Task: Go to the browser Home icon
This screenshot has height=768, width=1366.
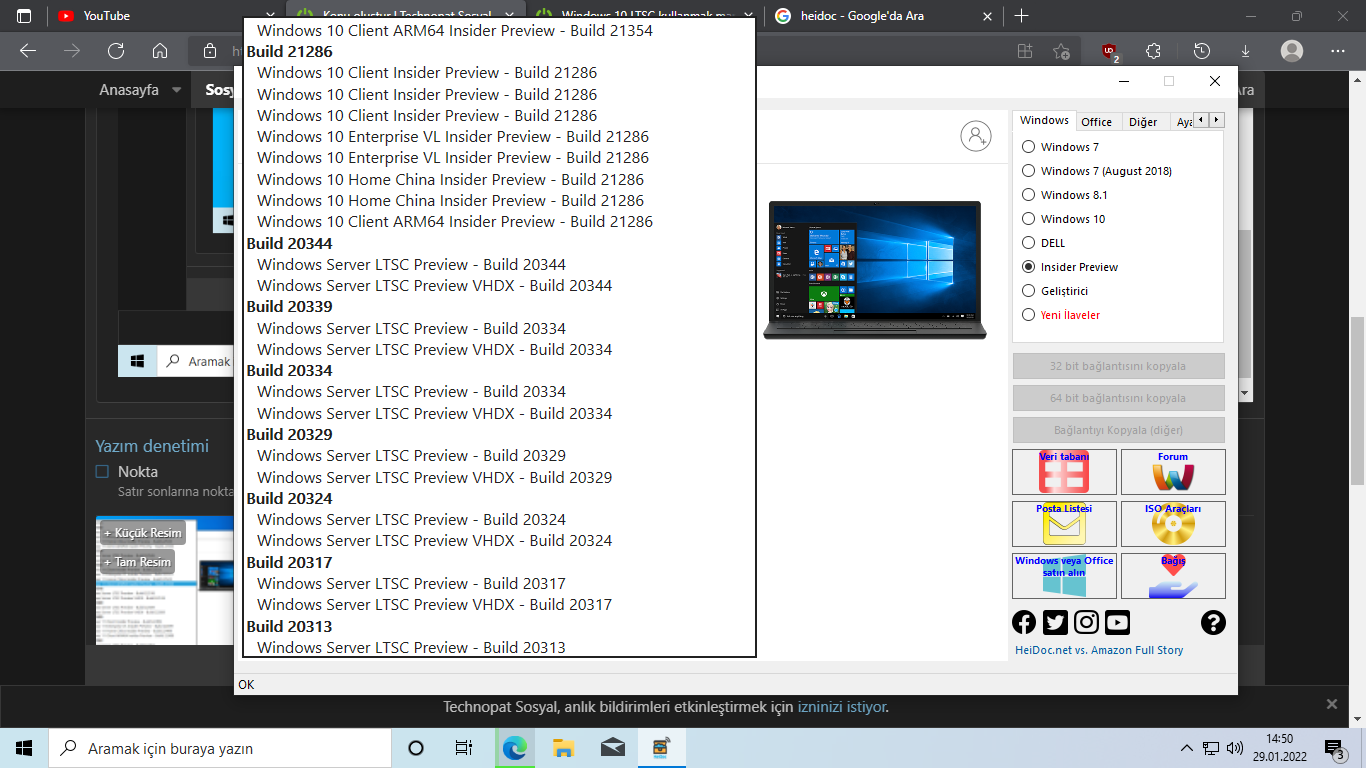Action: pyautogui.click(x=160, y=51)
